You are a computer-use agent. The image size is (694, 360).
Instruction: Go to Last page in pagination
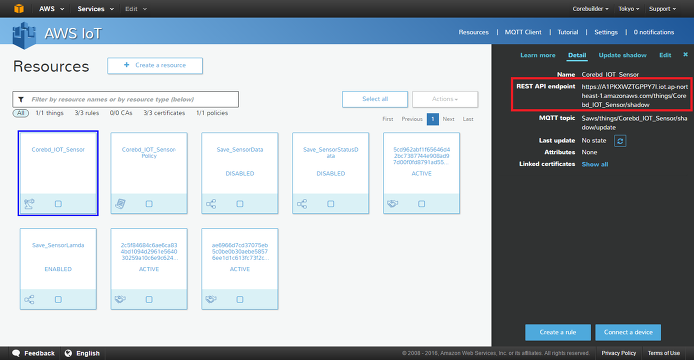468,119
